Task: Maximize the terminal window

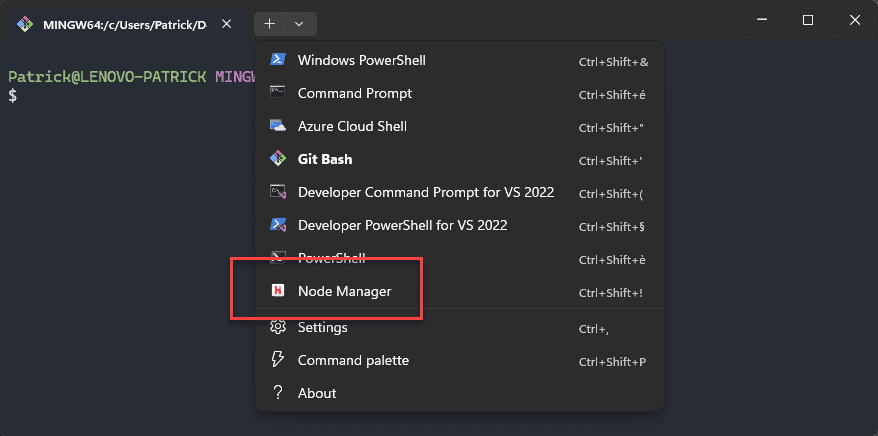Action: (807, 20)
